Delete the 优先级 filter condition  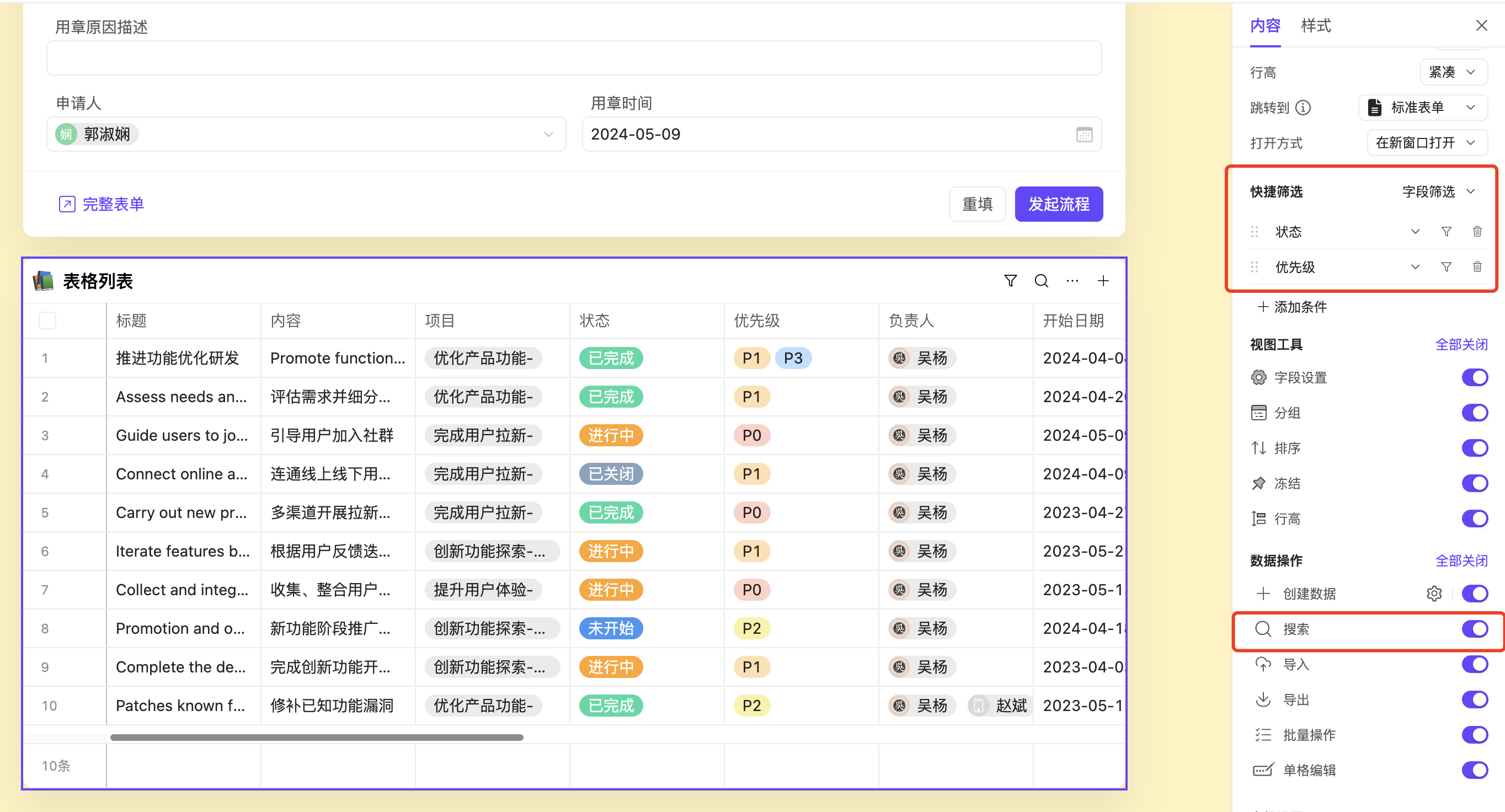[1477, 267]
